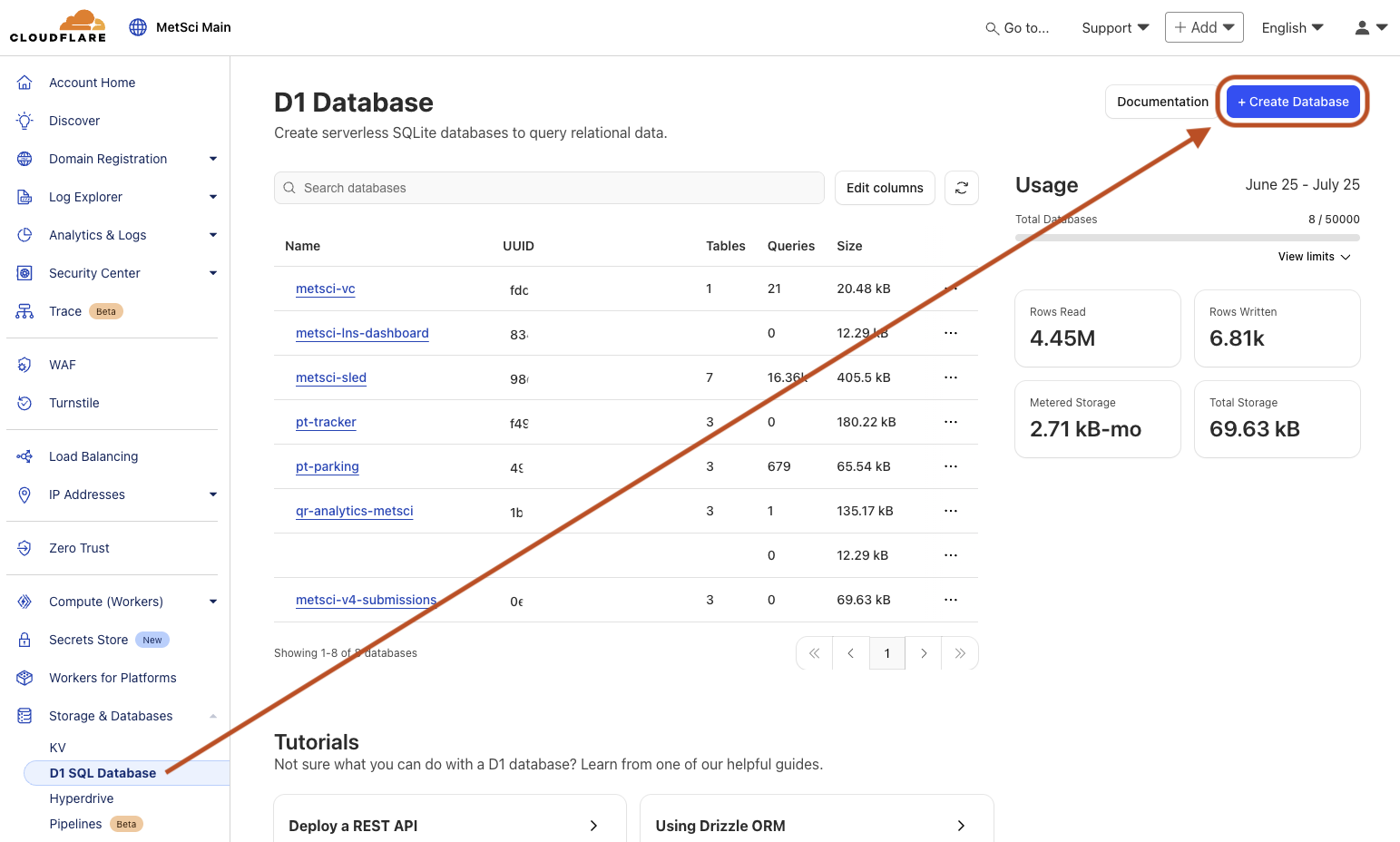Image resolution: width=1400 pixels, height=842 pixels.
Task: Open the WAF section
Action: (x=62, y=364)
